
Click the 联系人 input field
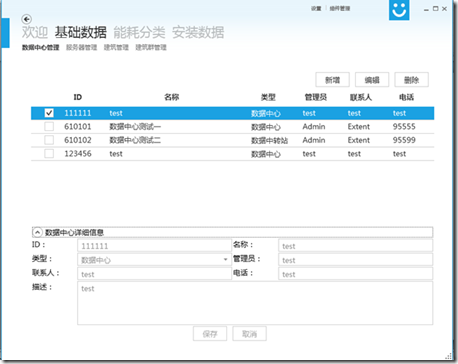(x=154, y=274)
